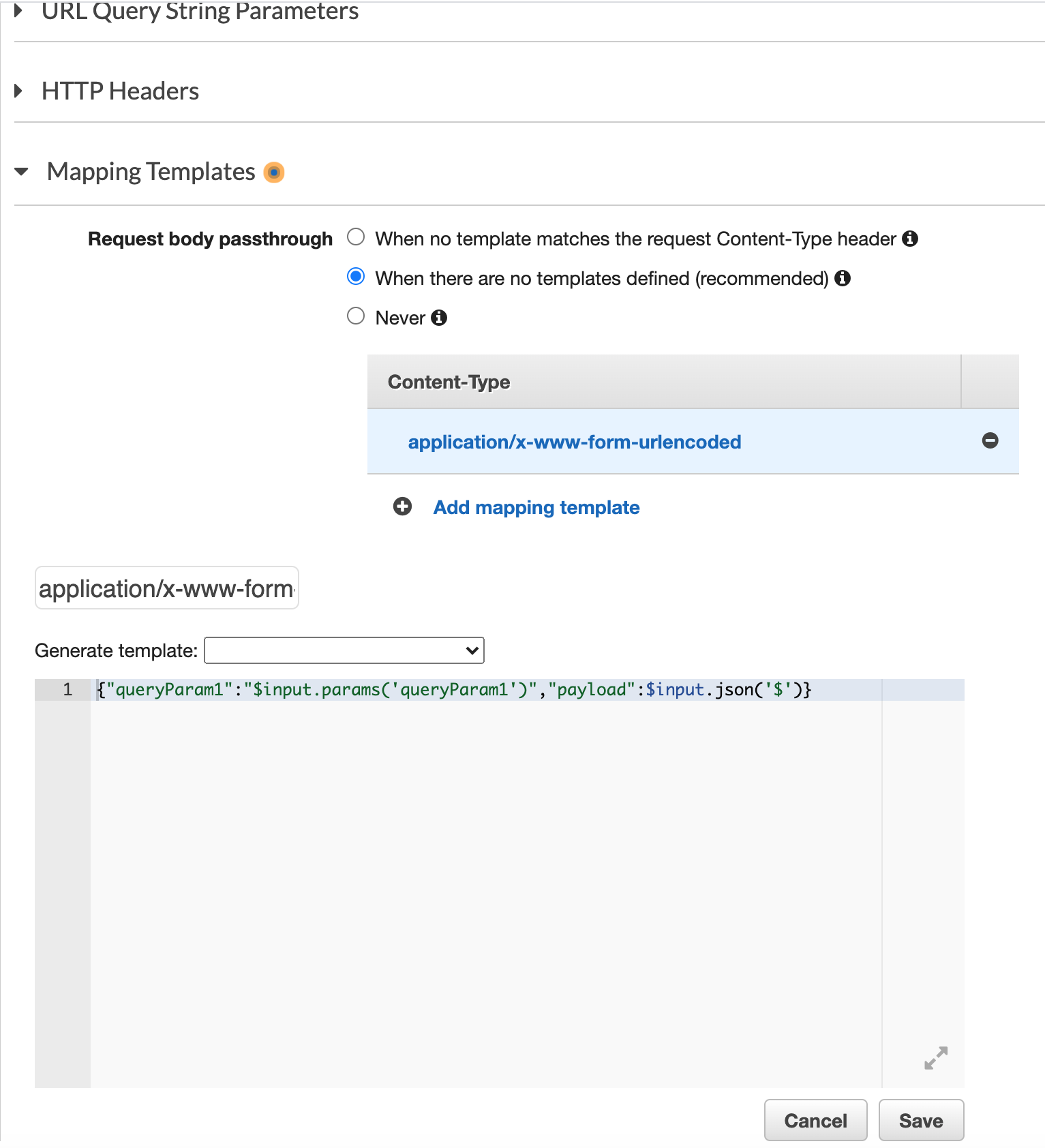Click info icon beside 'no template matches' option
This screenshot has width=1045, height=1148.
click(x=909, y=239)
